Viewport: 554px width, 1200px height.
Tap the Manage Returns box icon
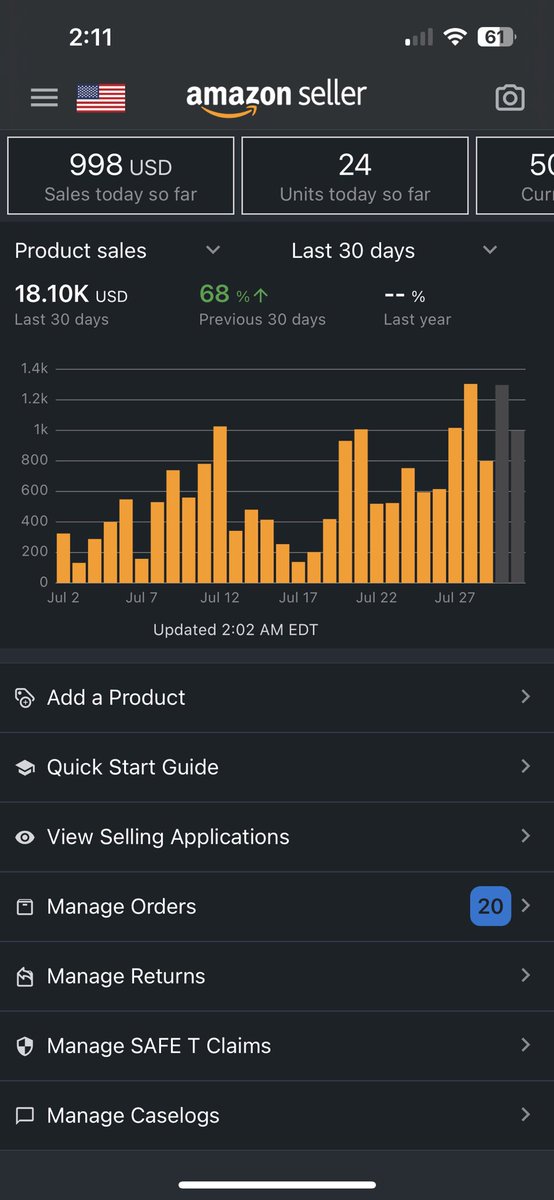pos(25,977)
